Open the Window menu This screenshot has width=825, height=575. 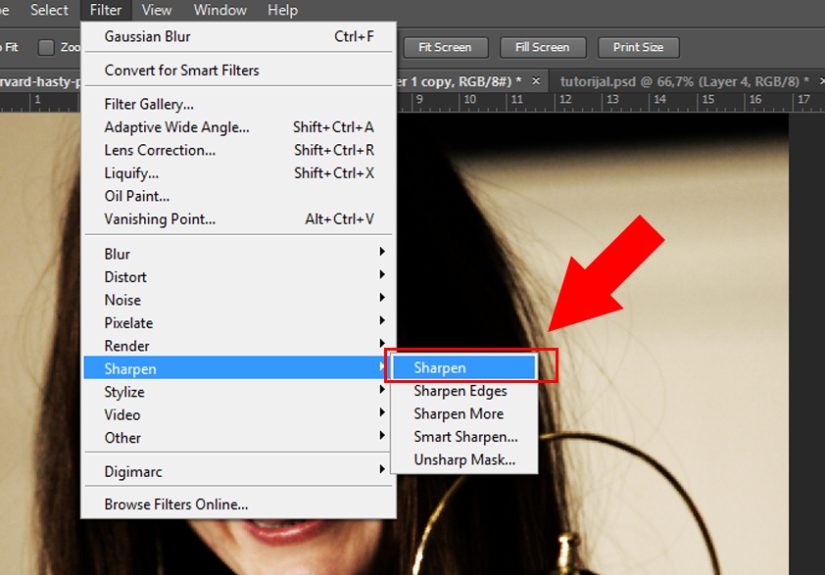pyautogui.click(x=220, y=10)
